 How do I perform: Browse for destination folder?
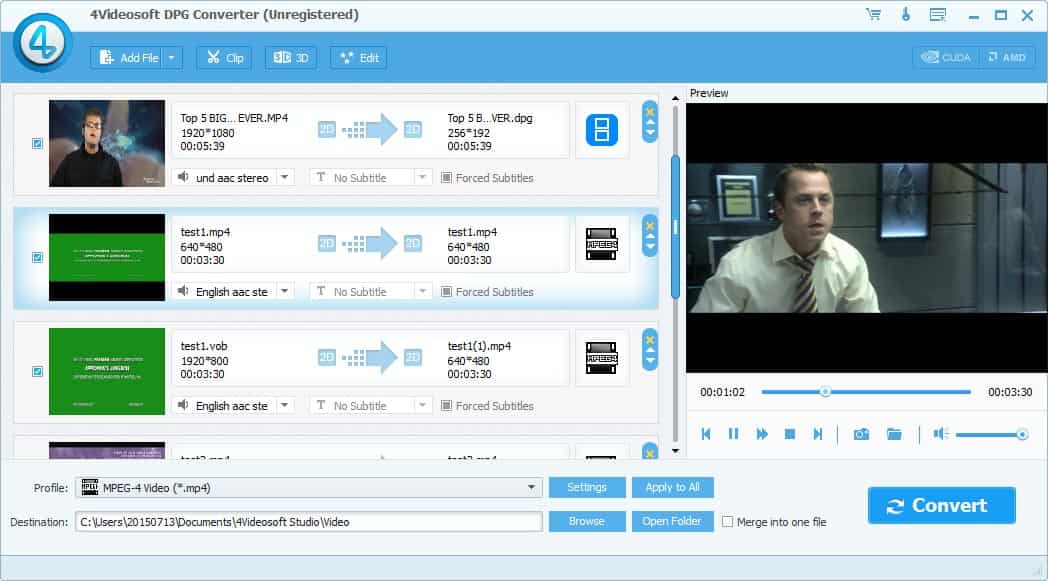pyautogui.click(x=587, y=521)
